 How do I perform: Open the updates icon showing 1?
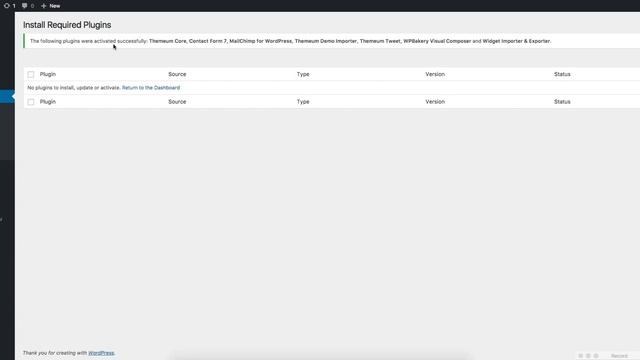[x=9, y=6]
